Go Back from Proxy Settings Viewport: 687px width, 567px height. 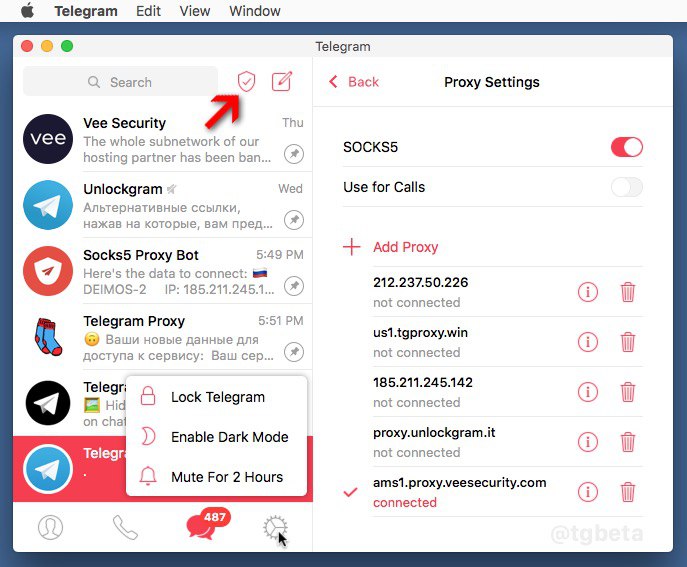click(354, 82)
